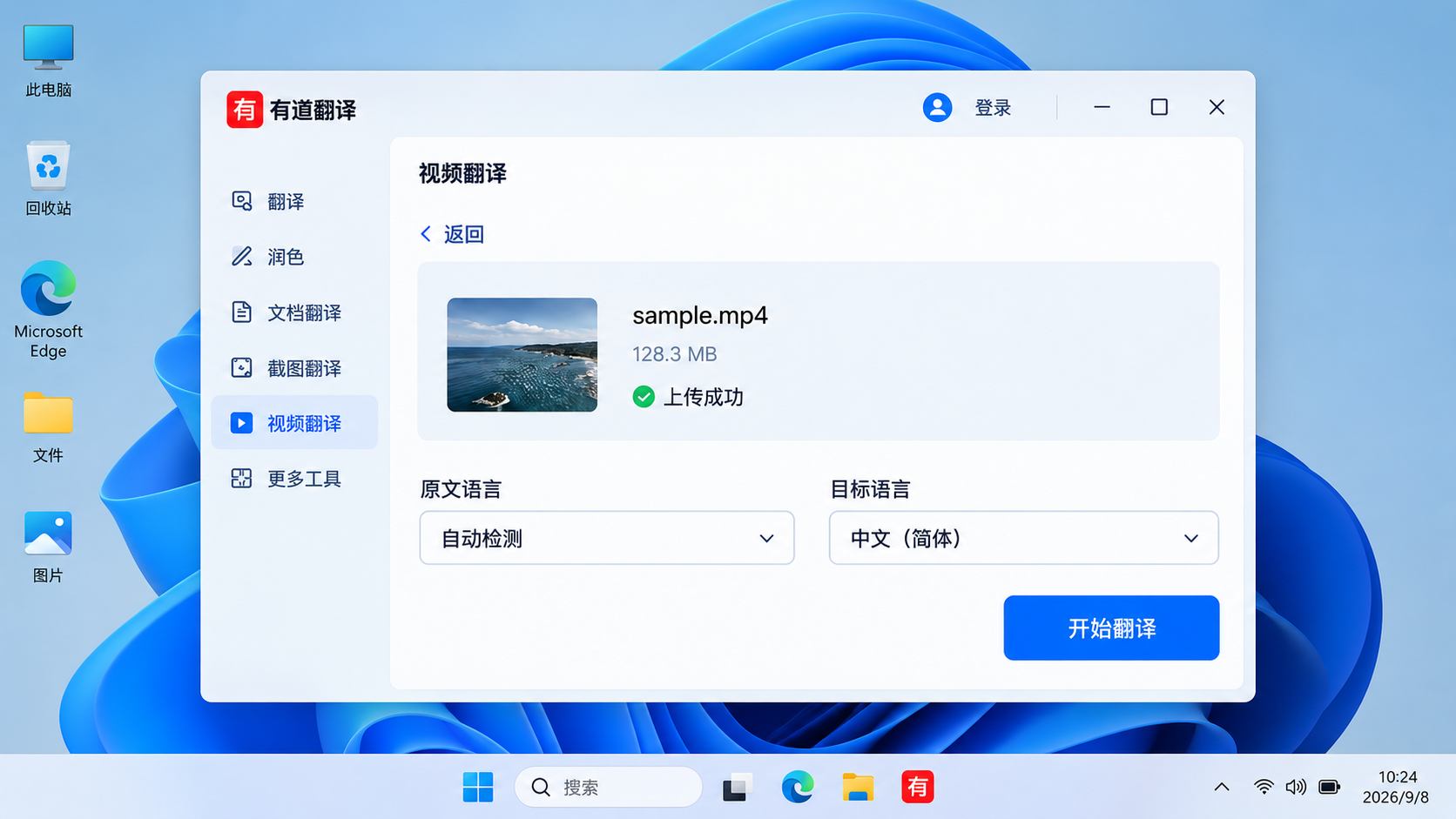This screenshot has height=819, width=1456.
Task: Click the sample.mp4 video thumbnail
Action: [x=522, y=354]
